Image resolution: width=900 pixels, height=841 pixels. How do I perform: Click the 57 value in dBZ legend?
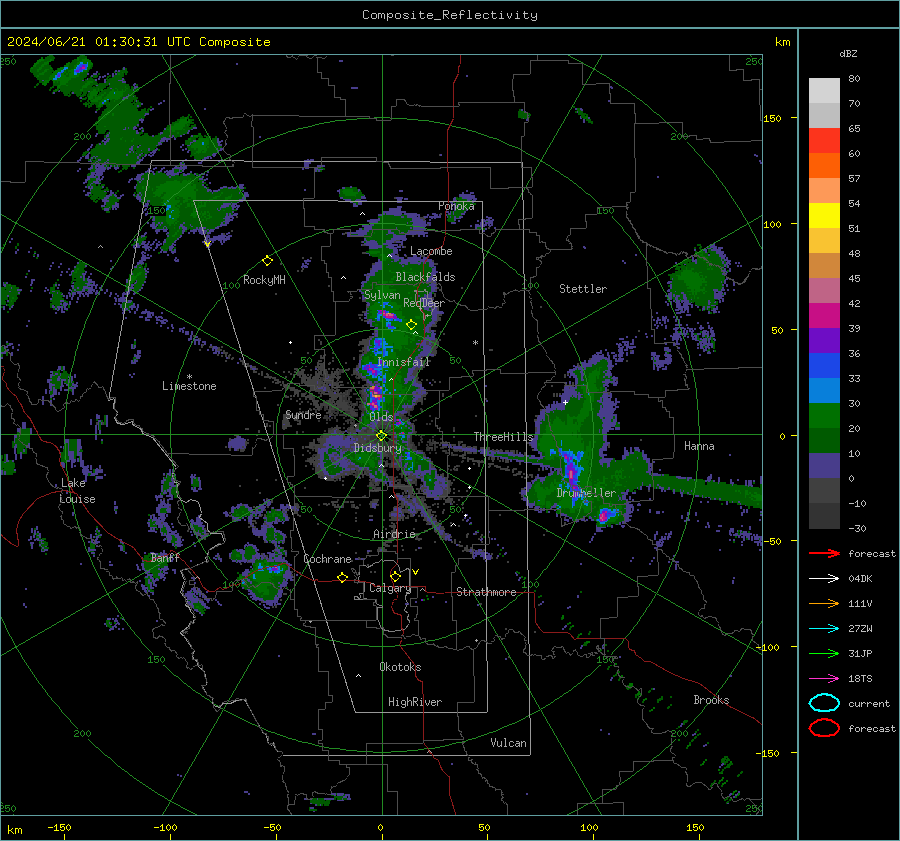[x=854, y=179]
